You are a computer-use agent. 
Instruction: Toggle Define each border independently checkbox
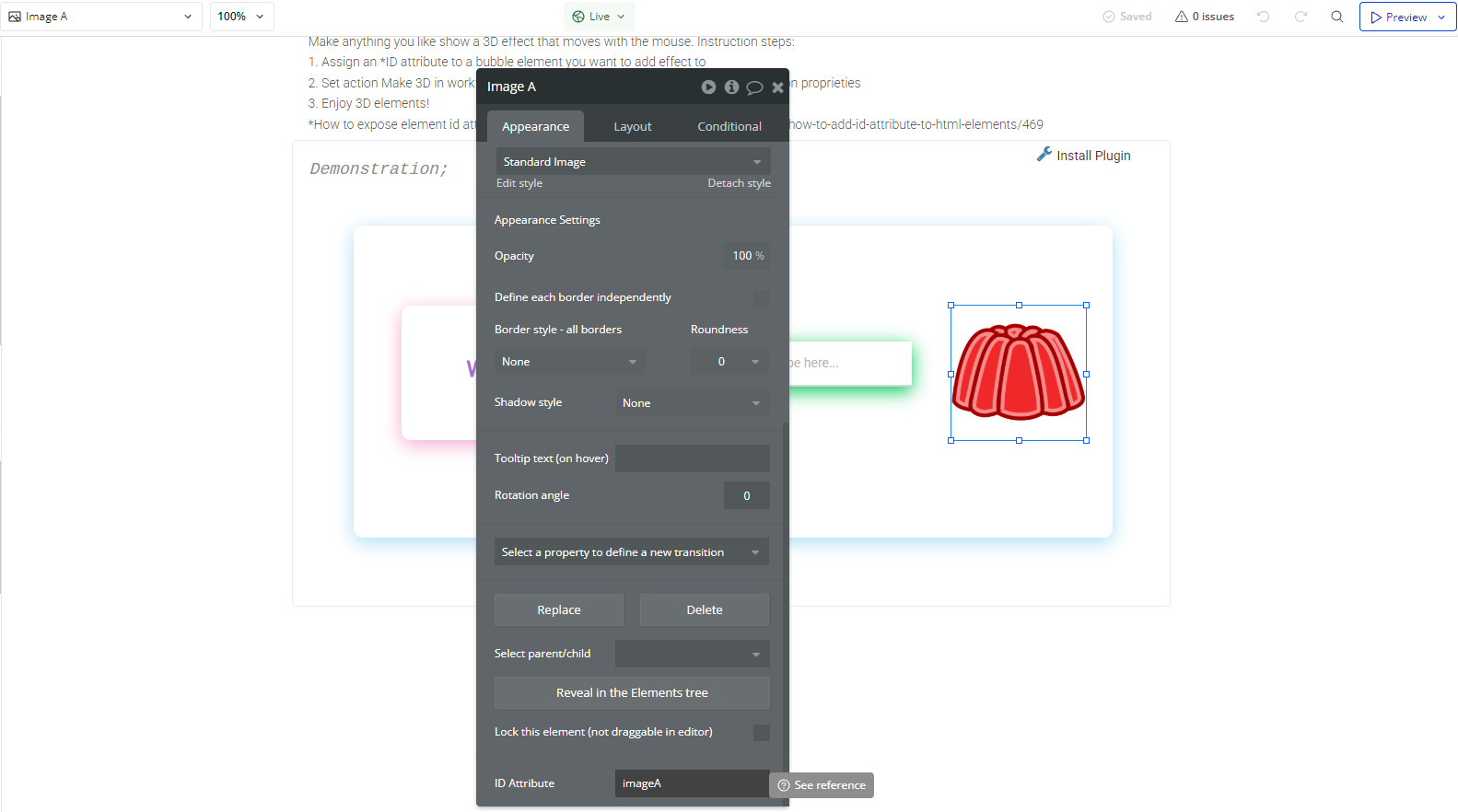point(762,297)
